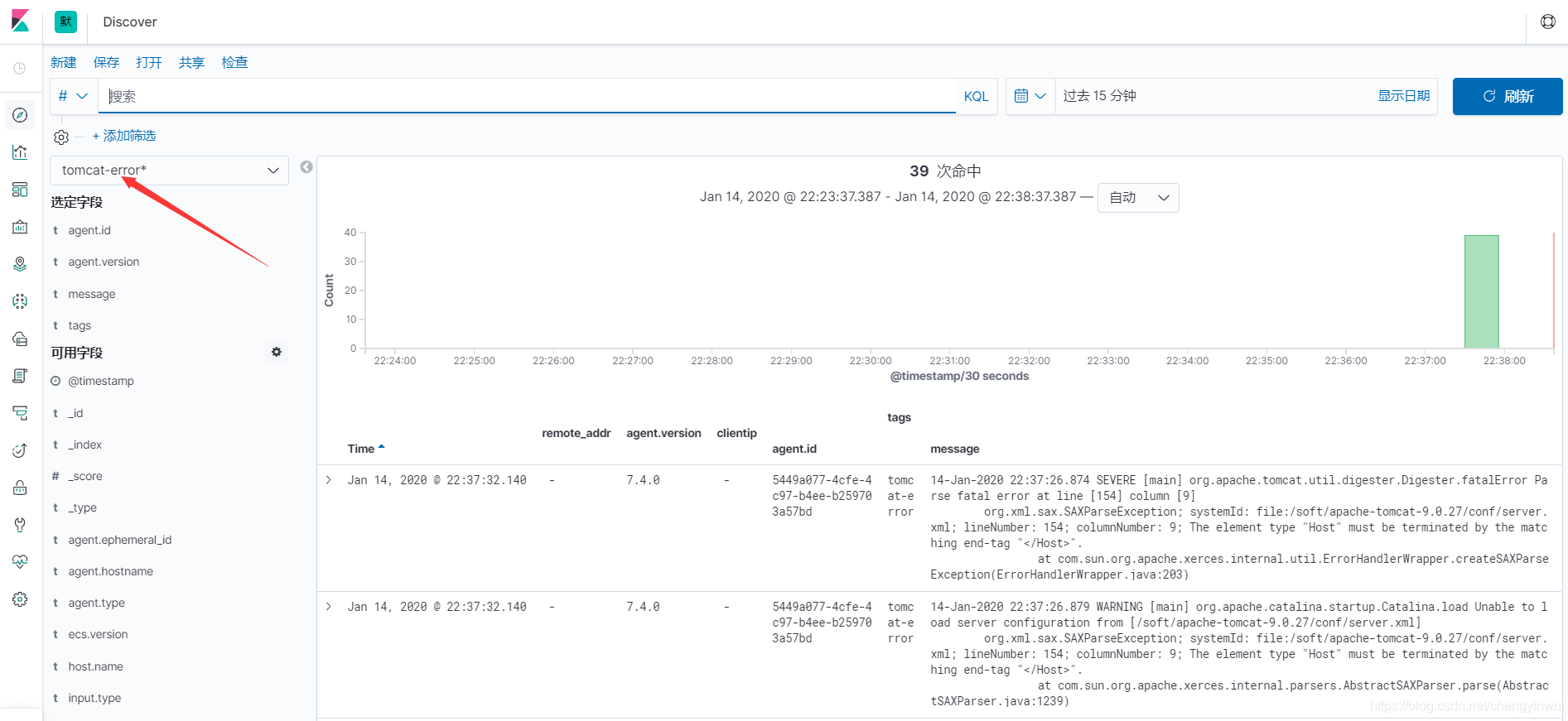Click the Kibana logo
Image resolution: width=1568 pixels, height=721 pixels.
pyautogui.click(x=20, y=21)
